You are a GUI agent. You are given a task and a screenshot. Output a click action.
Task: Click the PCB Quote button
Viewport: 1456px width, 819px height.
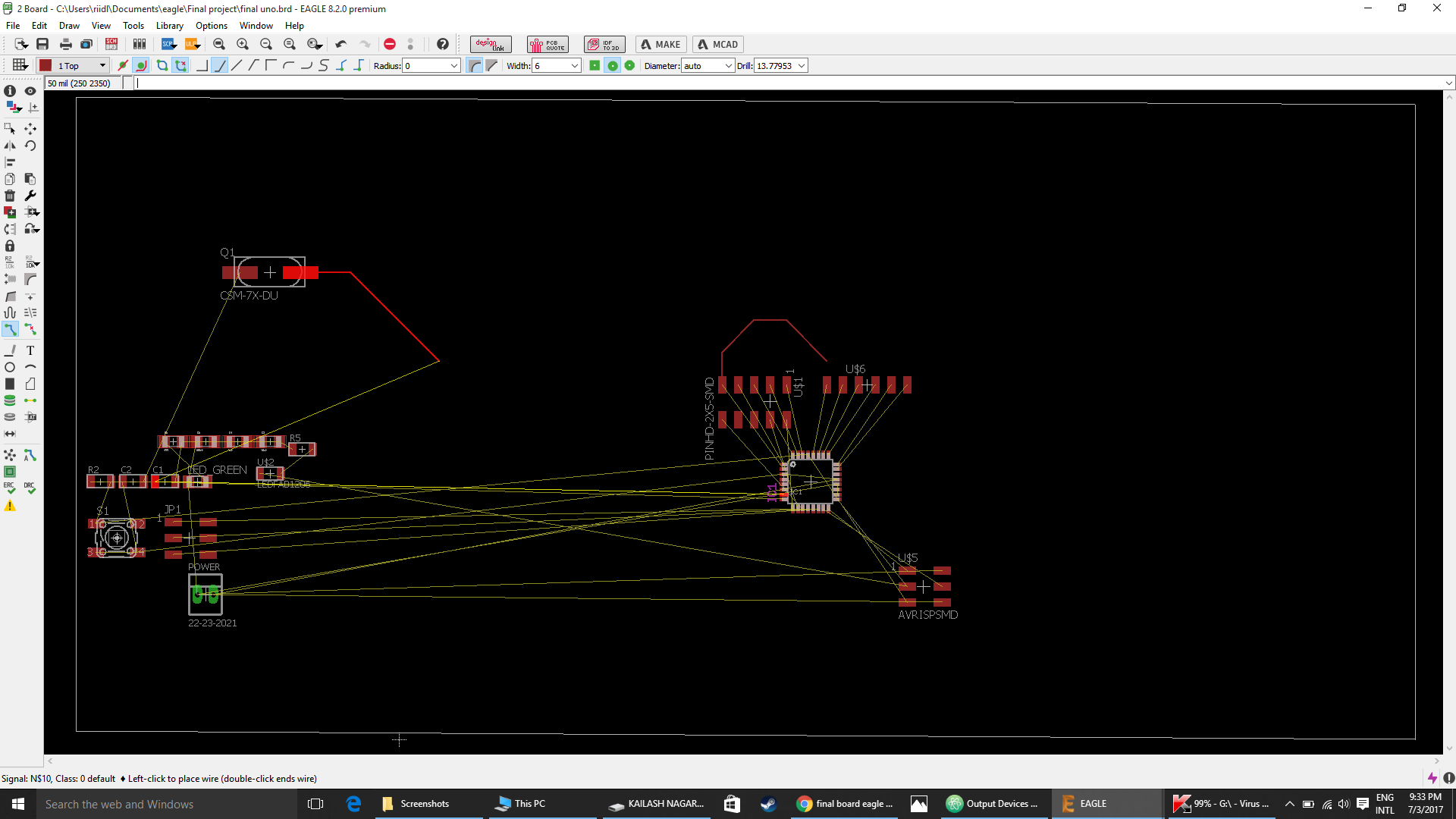coord(548,44)
